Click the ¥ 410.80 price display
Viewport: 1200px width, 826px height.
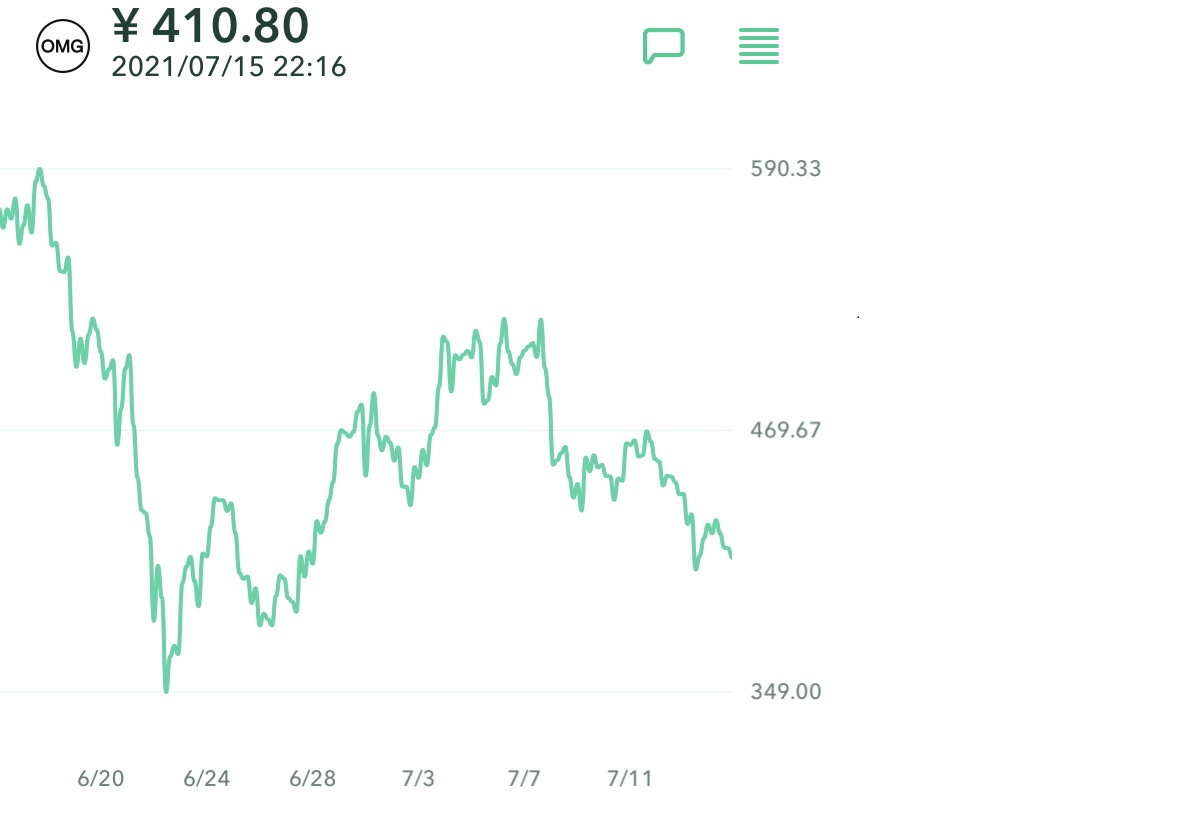pos(211,26)
